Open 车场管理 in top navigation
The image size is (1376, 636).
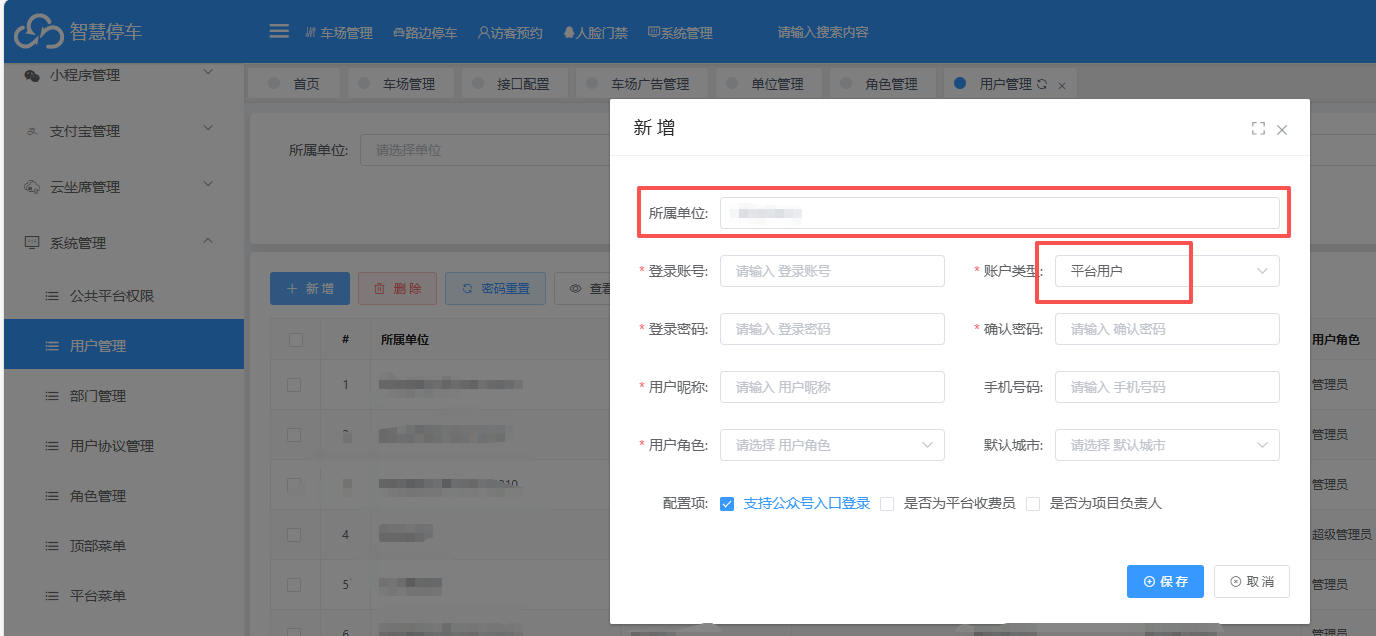click(x=339, y=33)
